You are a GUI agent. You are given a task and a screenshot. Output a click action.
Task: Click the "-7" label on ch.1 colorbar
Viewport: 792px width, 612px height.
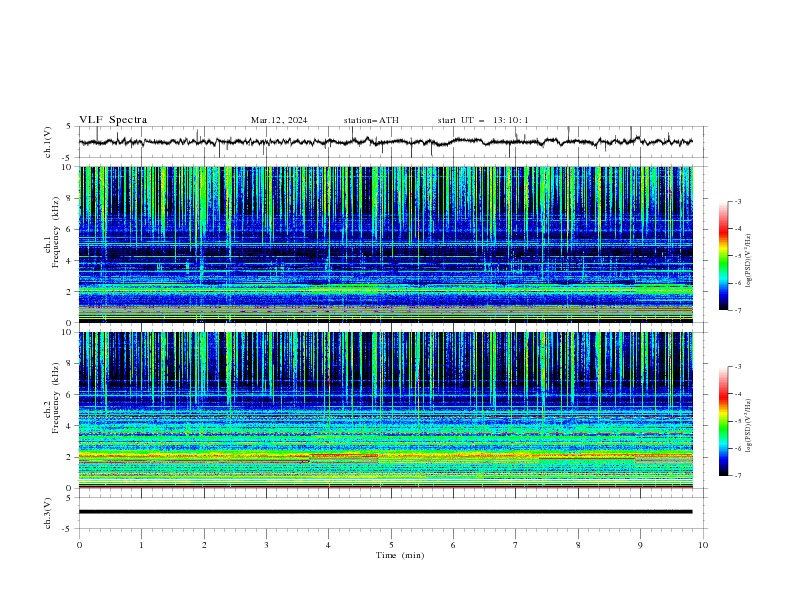pyautogui.click(x=738, y=310)
